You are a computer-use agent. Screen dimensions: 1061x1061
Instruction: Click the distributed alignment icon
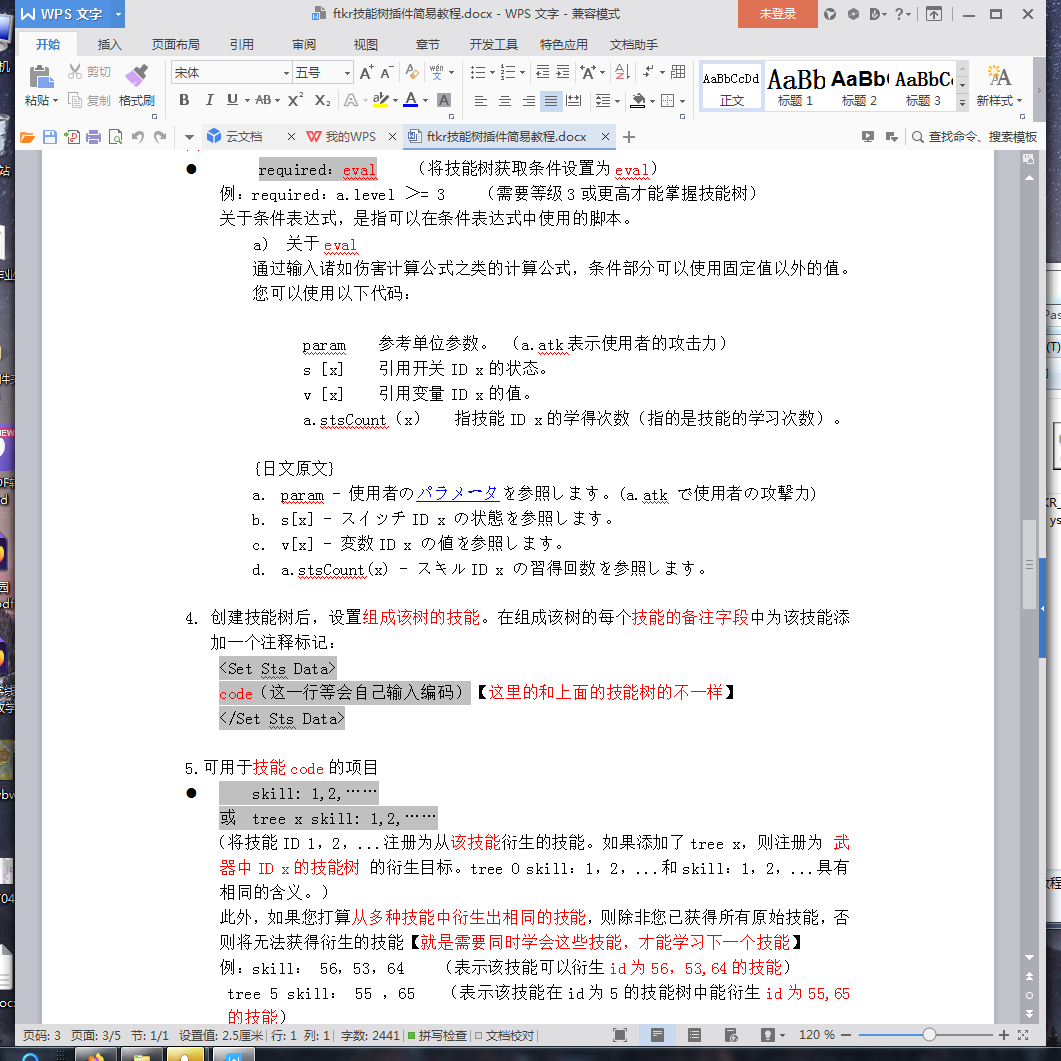tap(574, 101)
